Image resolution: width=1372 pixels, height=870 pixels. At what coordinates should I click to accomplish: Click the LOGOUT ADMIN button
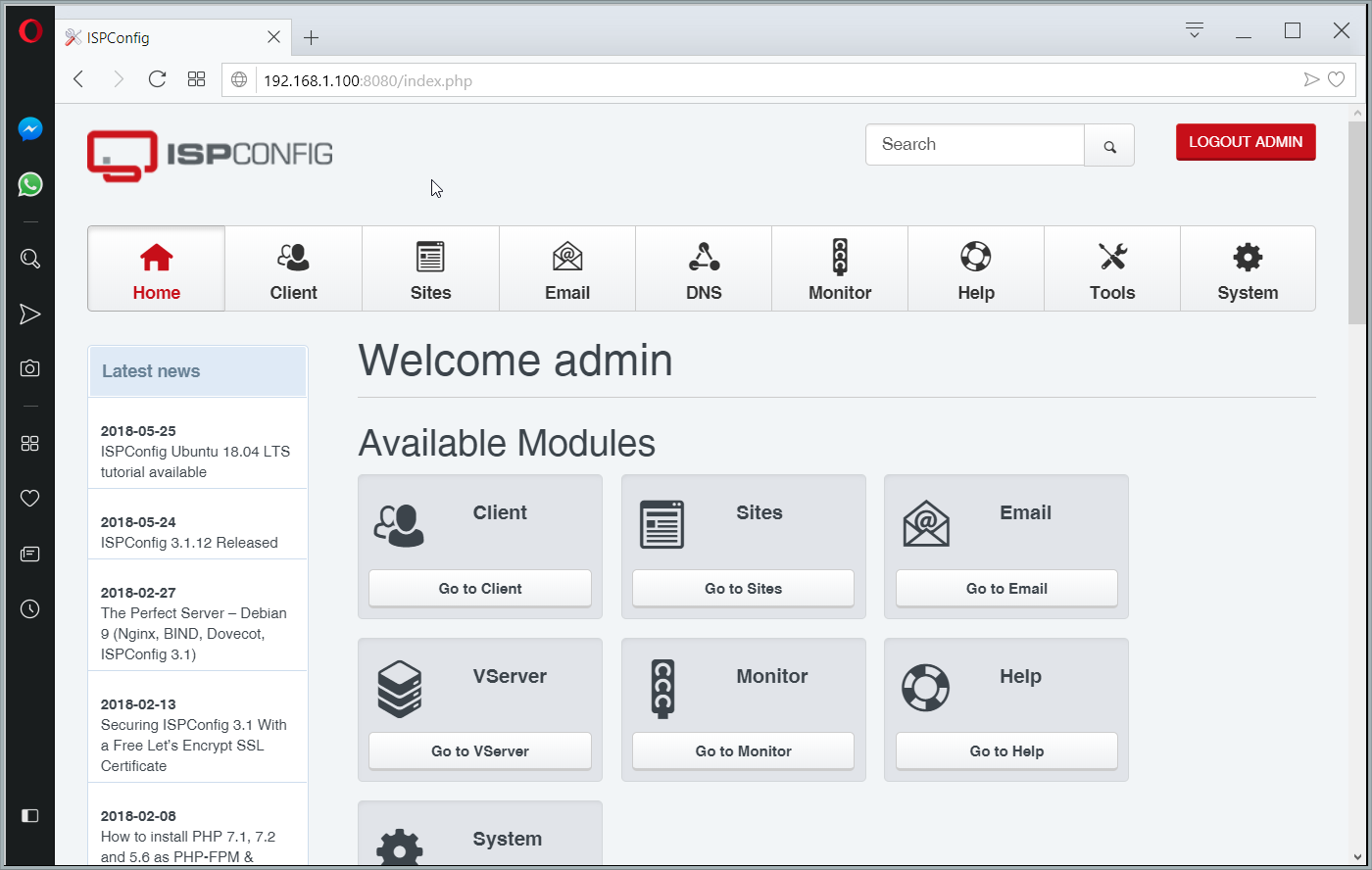[1246, 142]
